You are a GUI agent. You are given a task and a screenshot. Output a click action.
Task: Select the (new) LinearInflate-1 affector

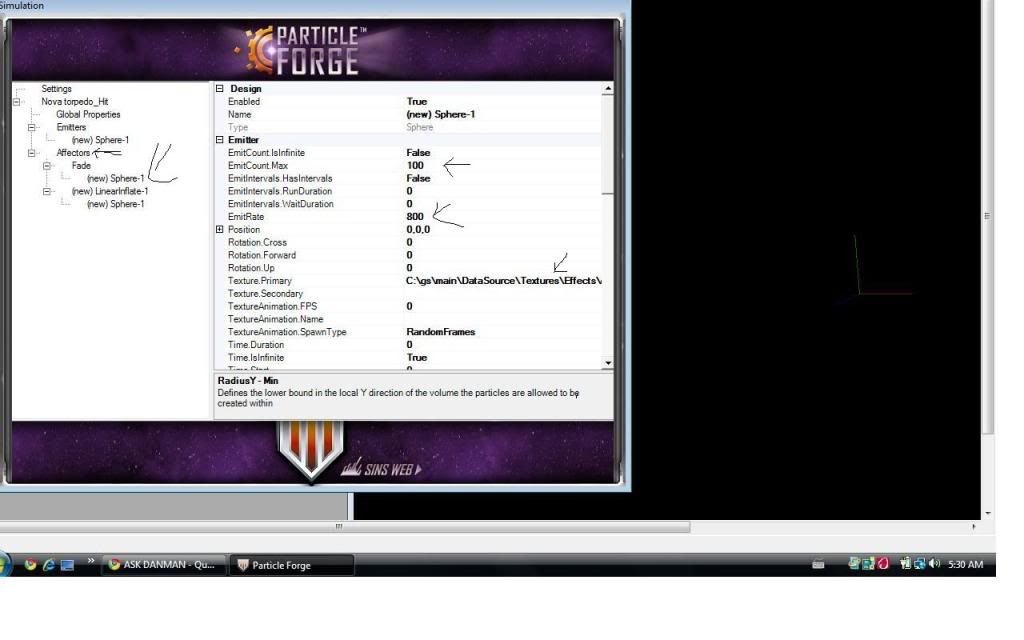tap(110, 191)
